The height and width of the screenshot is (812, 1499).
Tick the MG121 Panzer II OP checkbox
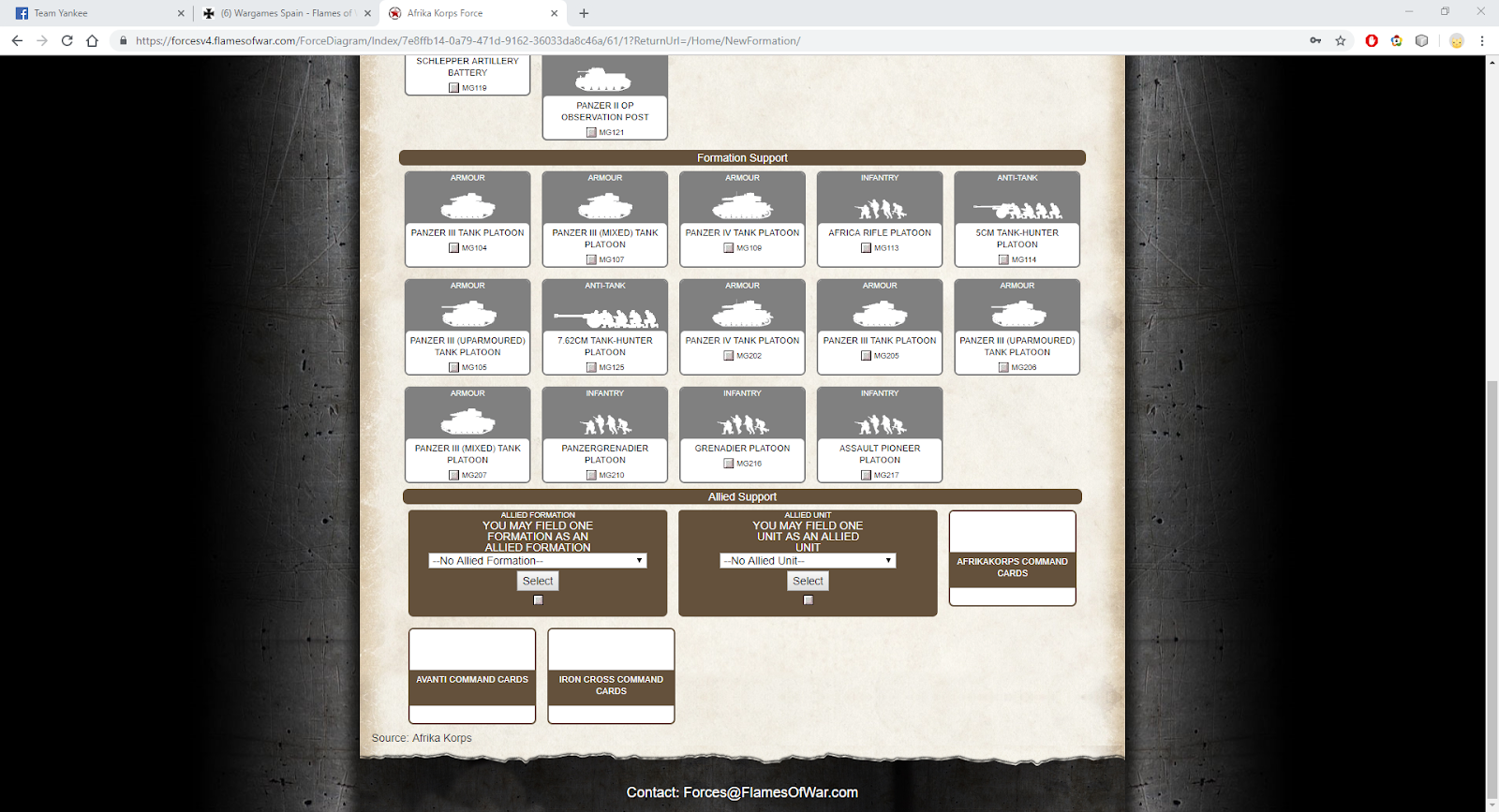pyautogui.click(x=591, y=132)
